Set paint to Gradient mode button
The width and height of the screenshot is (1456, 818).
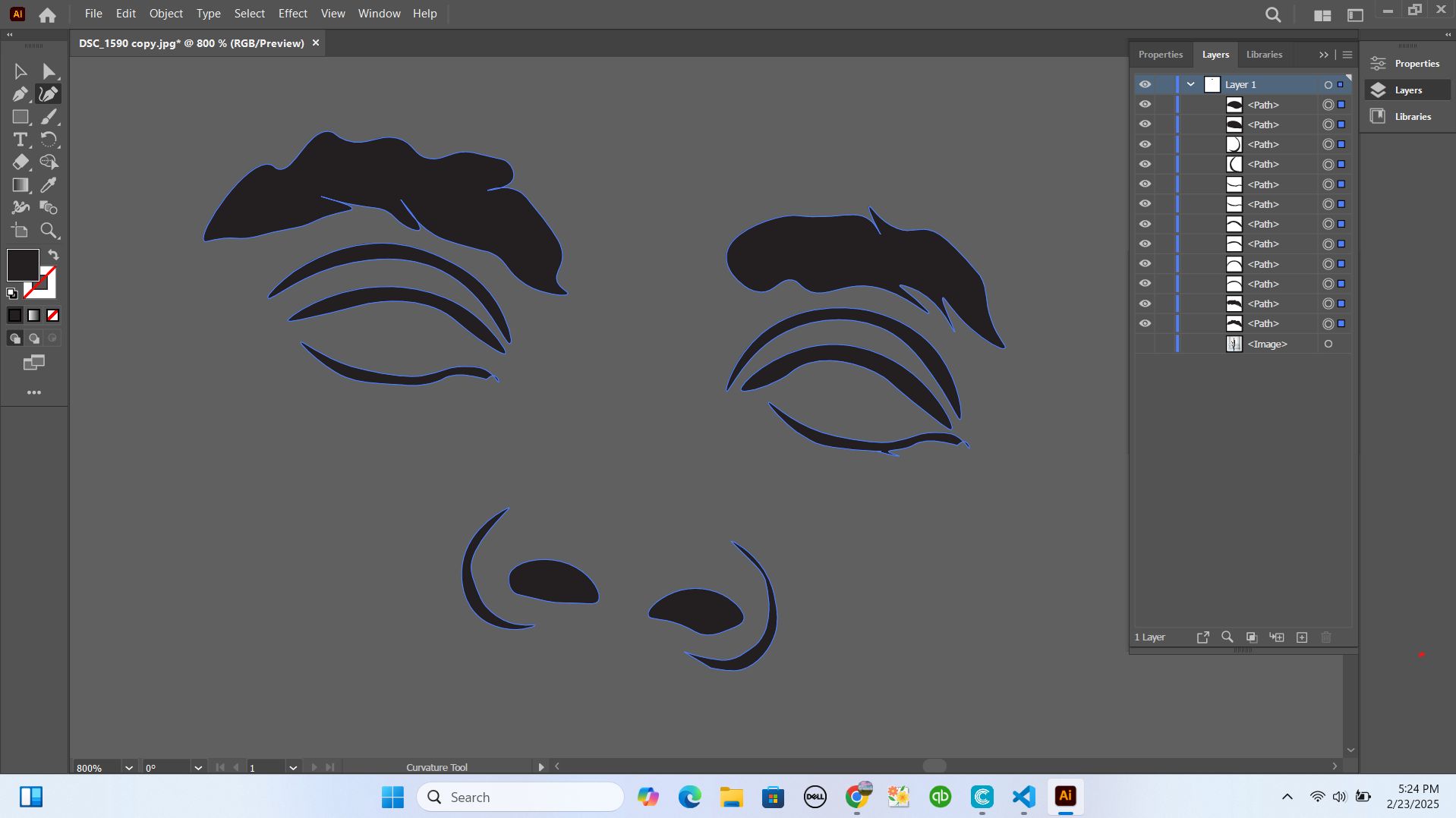[x=34, y=316]
